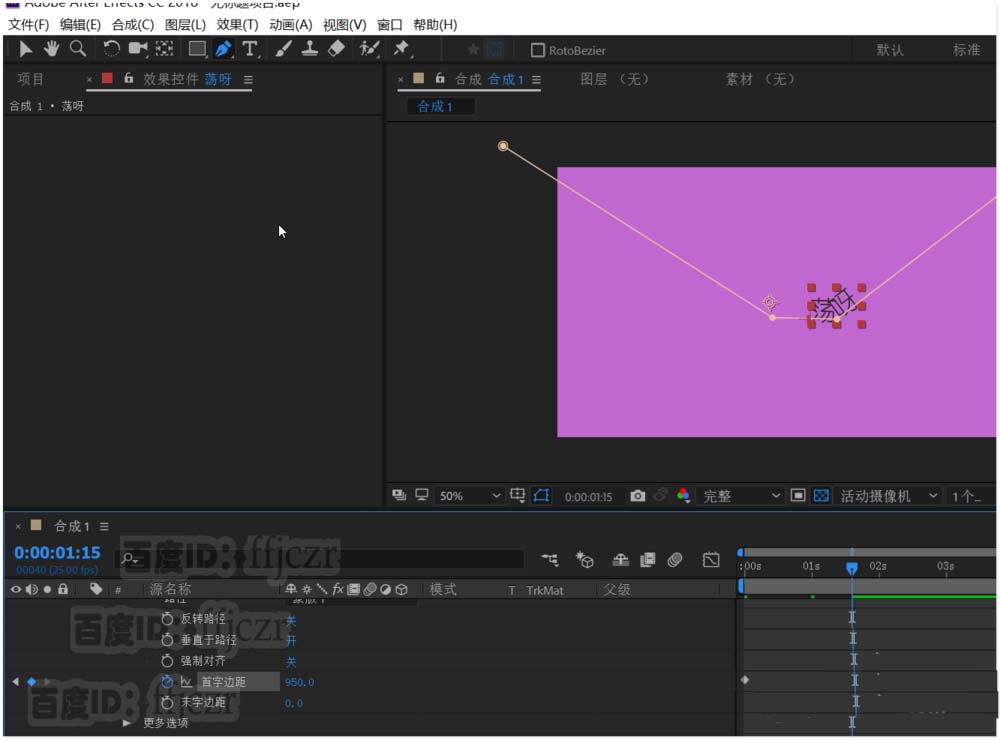Viewport: 1000px width, 740px height.
Task: Open the timeline 合成1 panel menu
Action: tap(104, 526)
